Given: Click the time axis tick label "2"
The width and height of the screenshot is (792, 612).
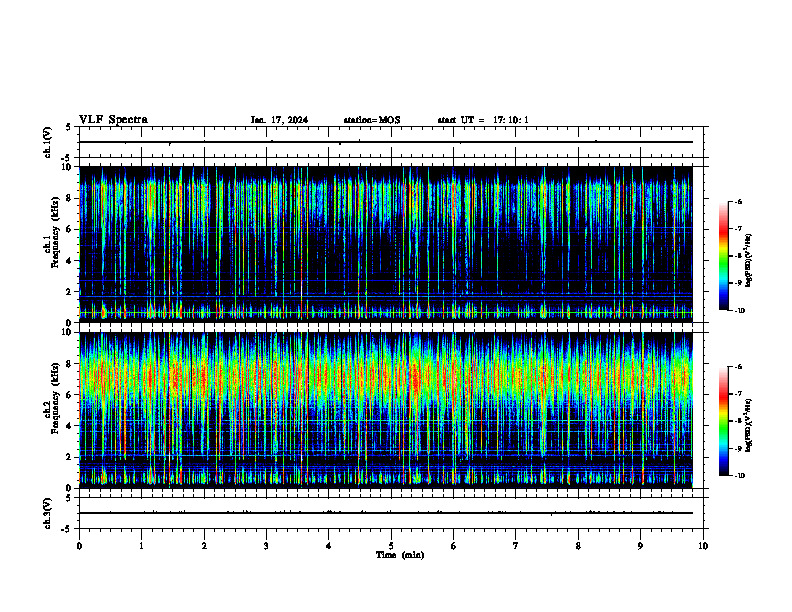Looking at the screenshot, I should [x=204, y=546].
